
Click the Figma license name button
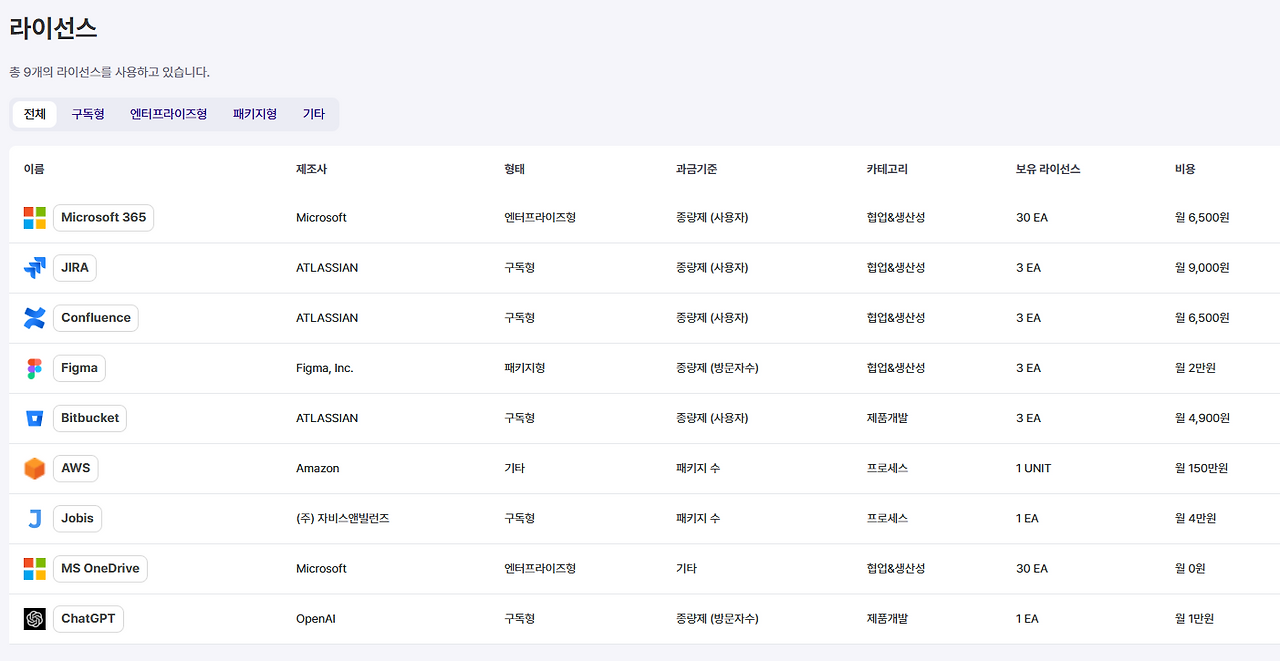[78, 367]
